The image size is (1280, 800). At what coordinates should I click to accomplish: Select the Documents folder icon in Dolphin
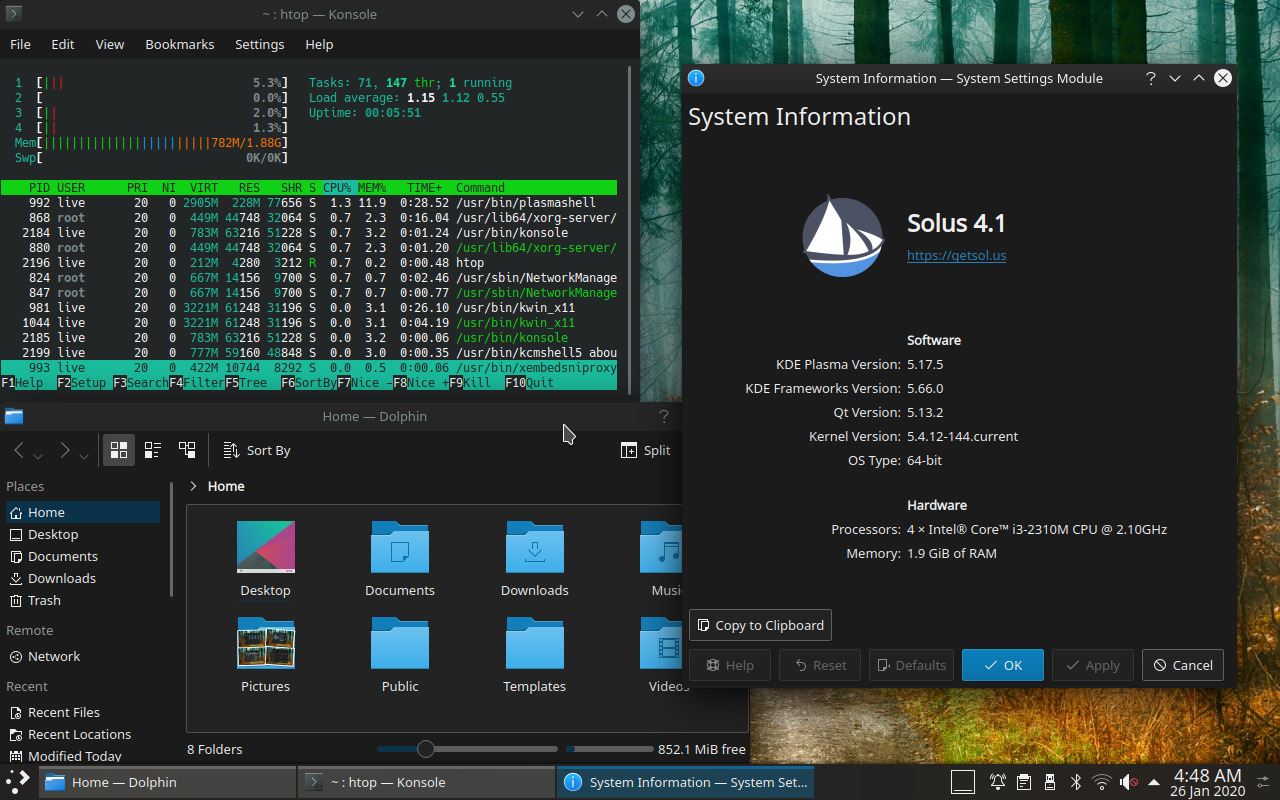click(x=400, y=547)
